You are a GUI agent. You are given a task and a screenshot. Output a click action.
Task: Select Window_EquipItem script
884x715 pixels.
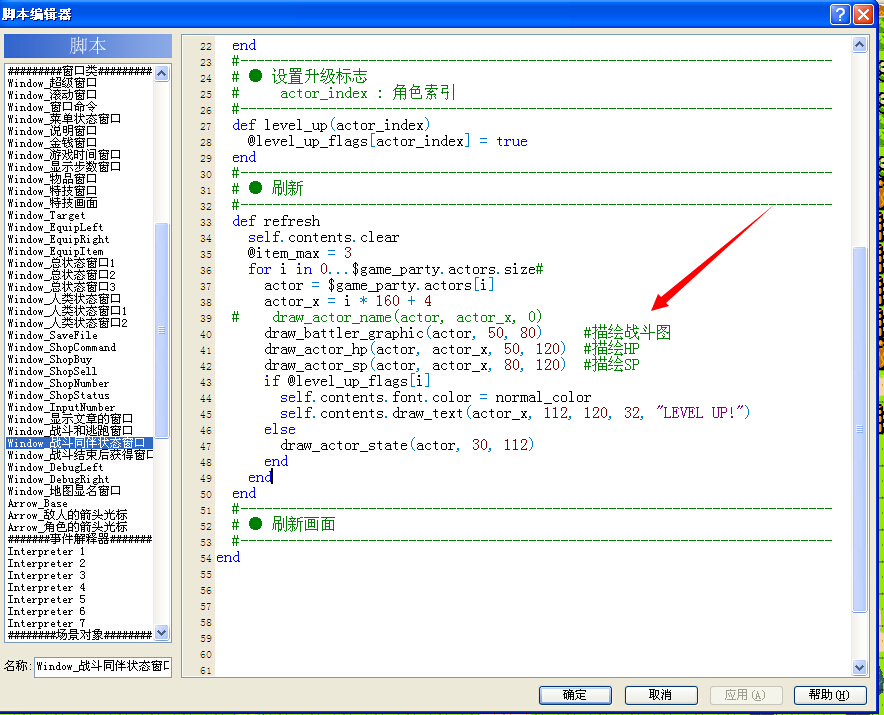pyautogui.click(x=55, y=251)
